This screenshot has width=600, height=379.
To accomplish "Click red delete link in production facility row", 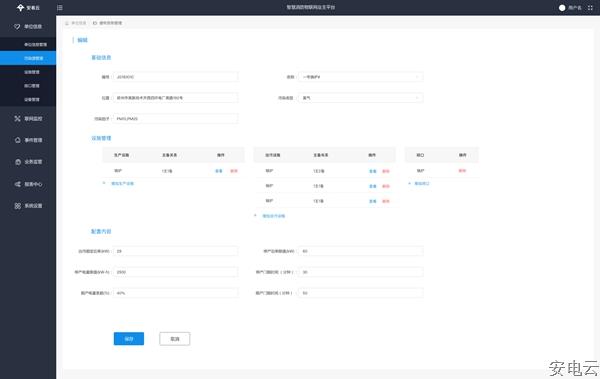I will coord(234,171).
